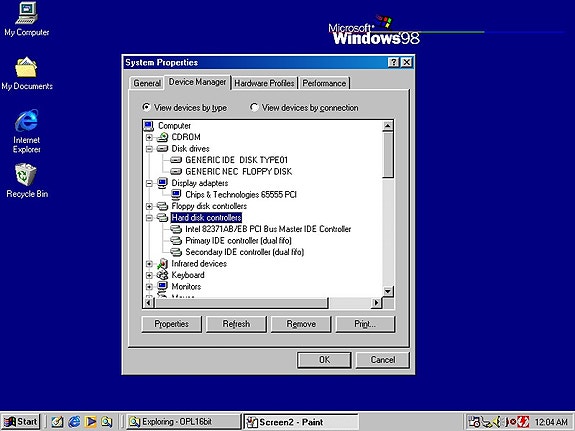The image size is (575, 431).
Task: Switch to Exploring - OPL16bit taskbar window
Action: (183, 422)
